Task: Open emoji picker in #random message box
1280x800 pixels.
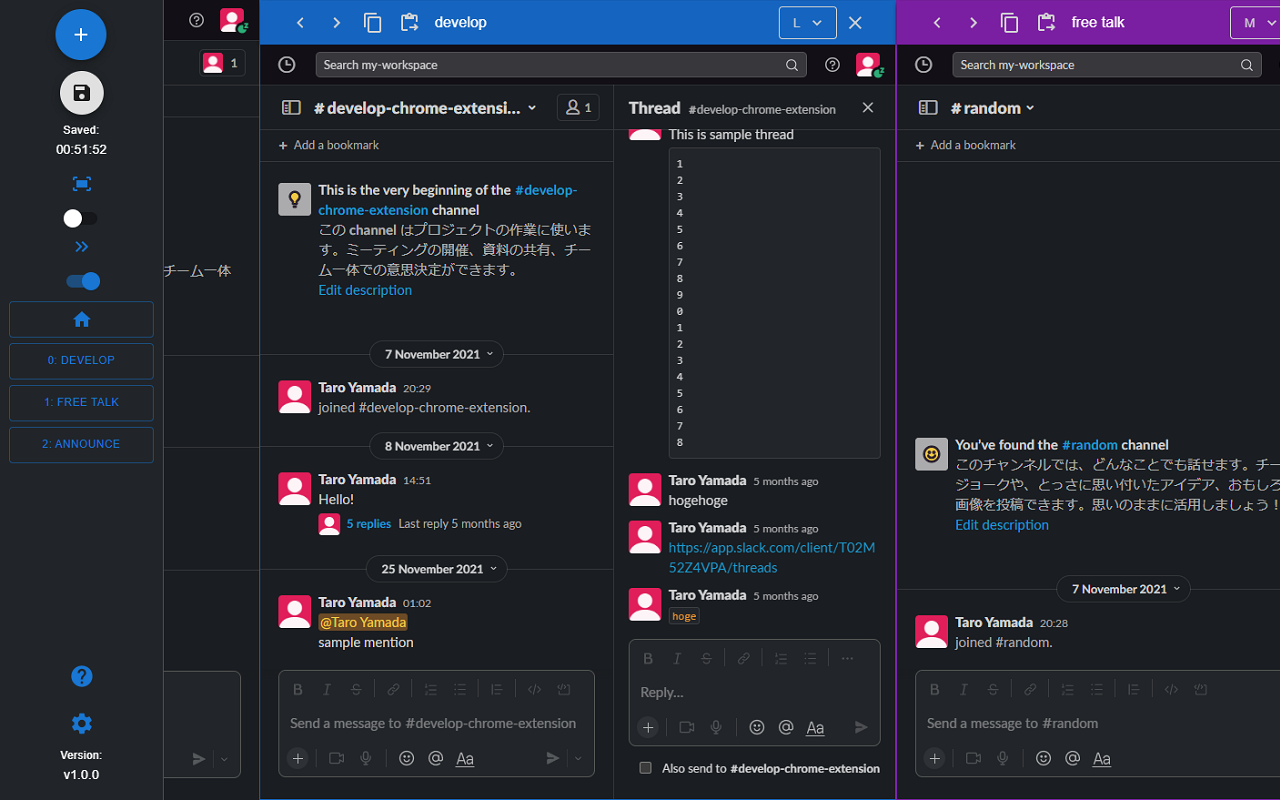Action: click(1043, 758)
